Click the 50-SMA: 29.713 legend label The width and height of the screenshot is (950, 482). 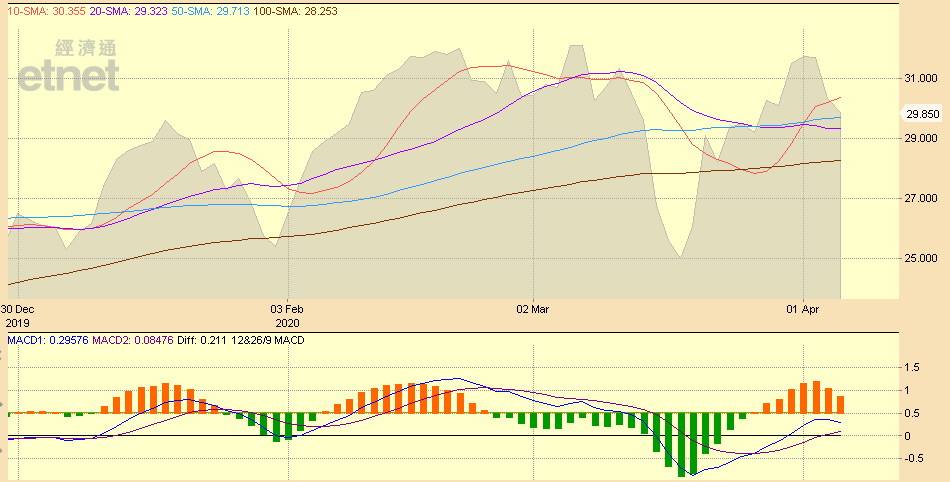pos(210,11)
